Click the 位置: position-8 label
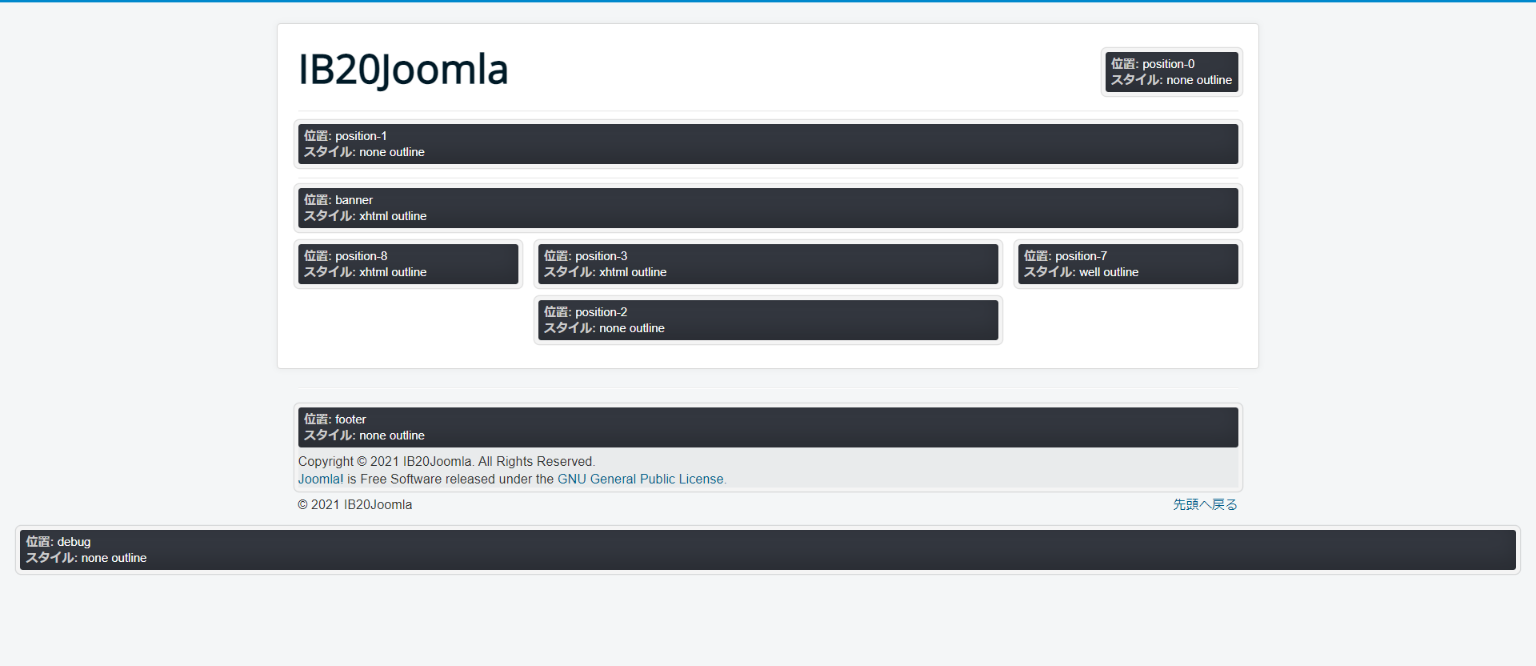Screen dimensions: 1536x666 click(345, 256)
